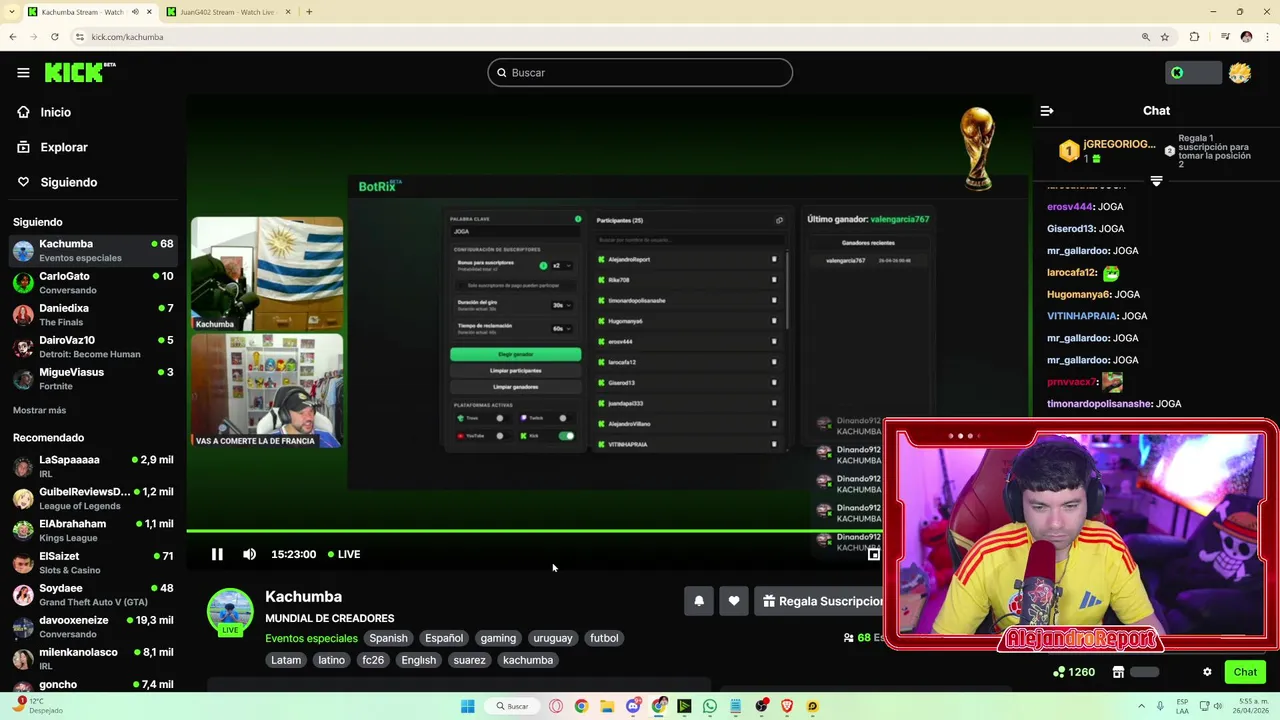Image resolution: width=1280 pixels, height=720 pixels.
Task: Open media control icon in toolbar
Action: click(x=1226, y=37)
